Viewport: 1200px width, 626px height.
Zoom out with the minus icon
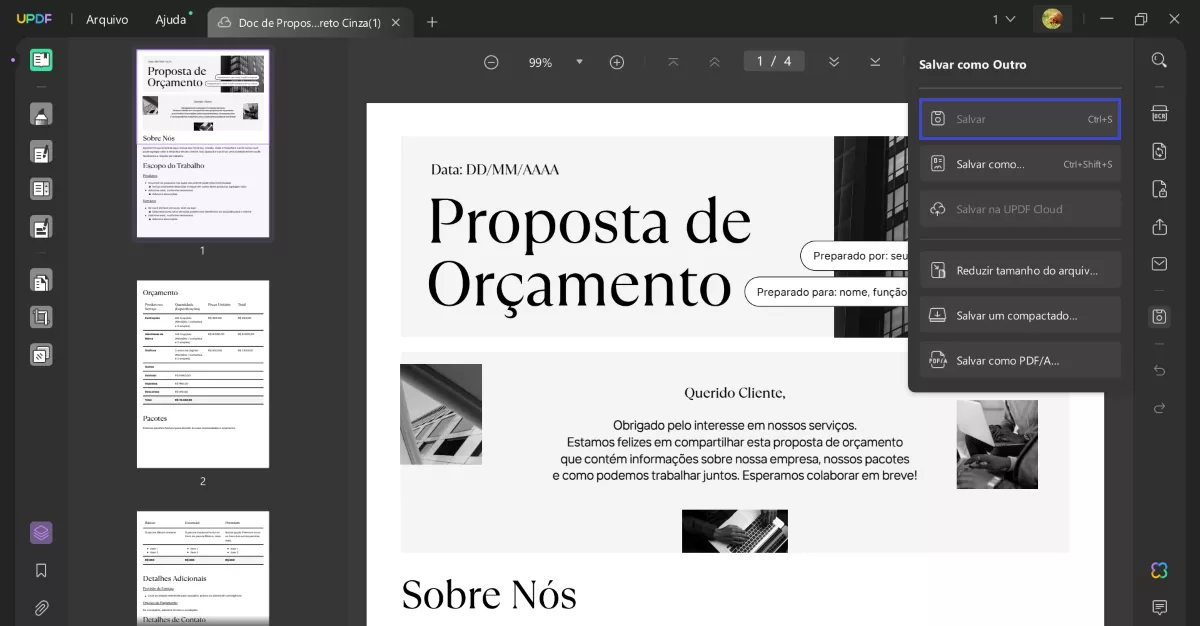point(491,62)
